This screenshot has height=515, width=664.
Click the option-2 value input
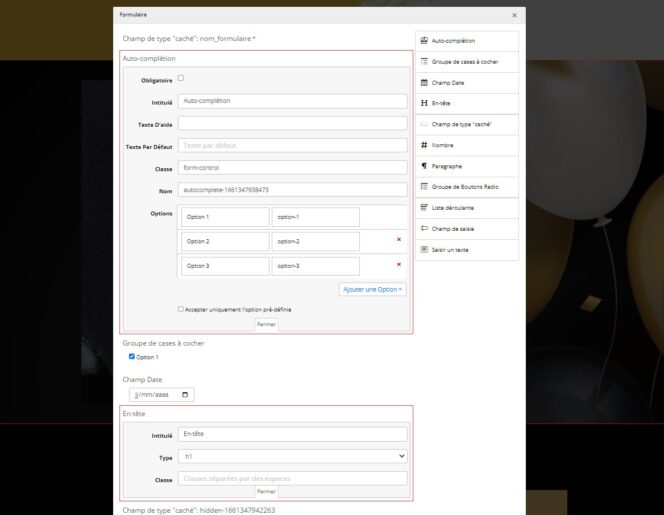click(x=315, y=241)
